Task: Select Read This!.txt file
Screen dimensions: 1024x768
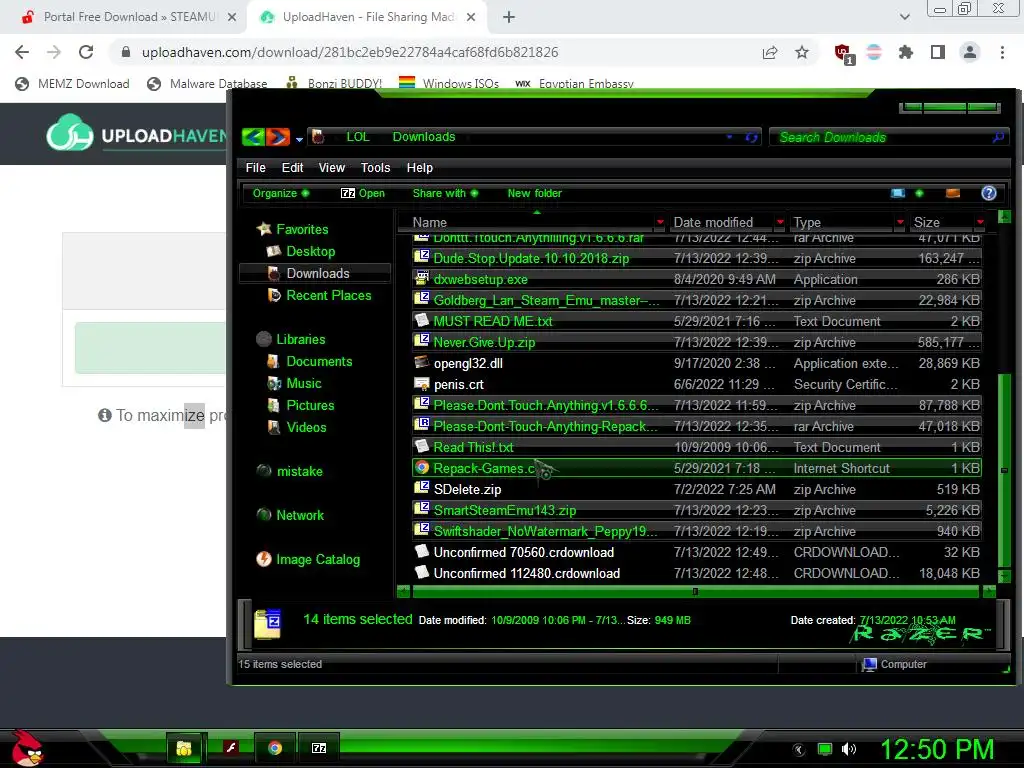Action: 473,447
